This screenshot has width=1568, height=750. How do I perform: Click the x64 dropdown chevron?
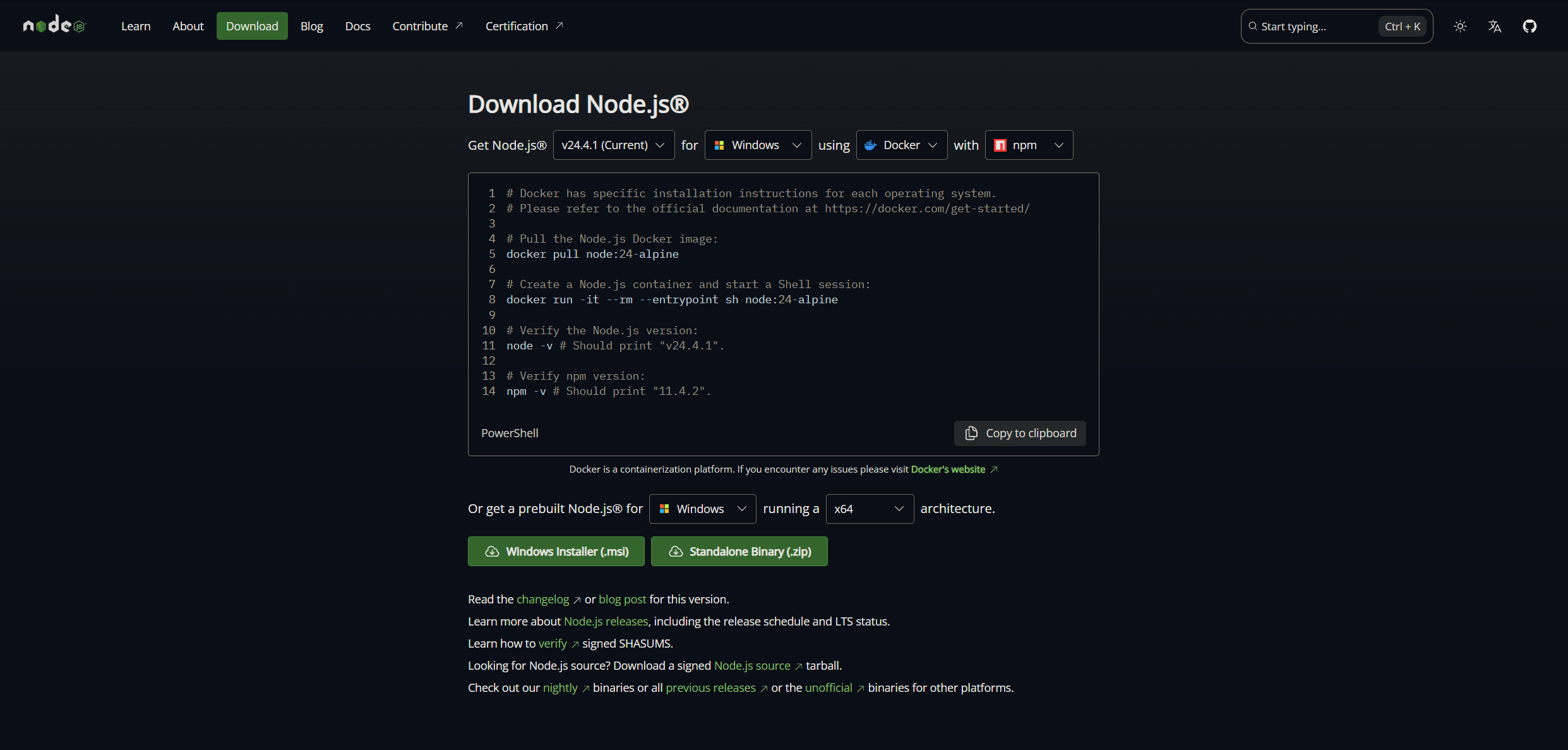(899, 509)
